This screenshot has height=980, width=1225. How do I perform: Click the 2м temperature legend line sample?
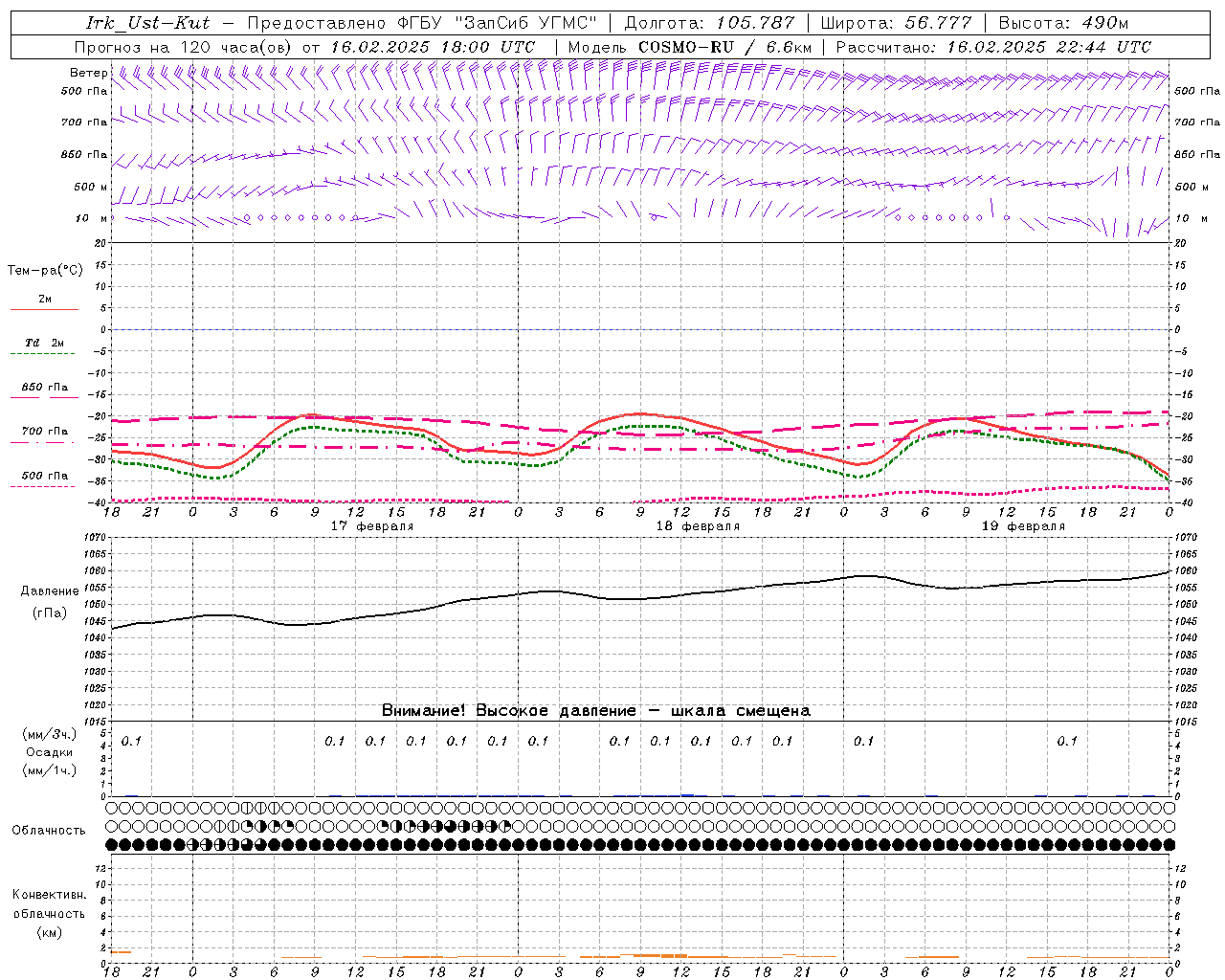[44, 309]
